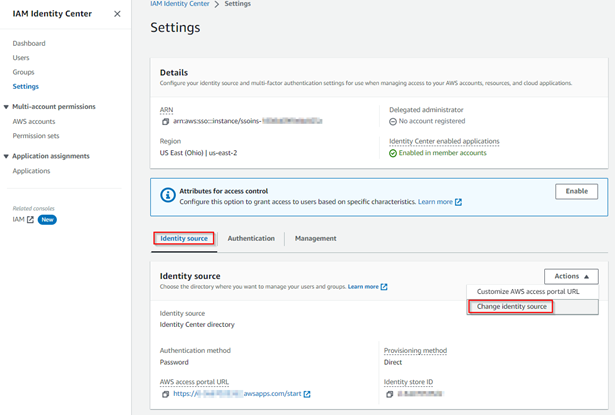Copy the ARN value icon
Viewport: 615px width, 415px height.
tap(166, 122)
